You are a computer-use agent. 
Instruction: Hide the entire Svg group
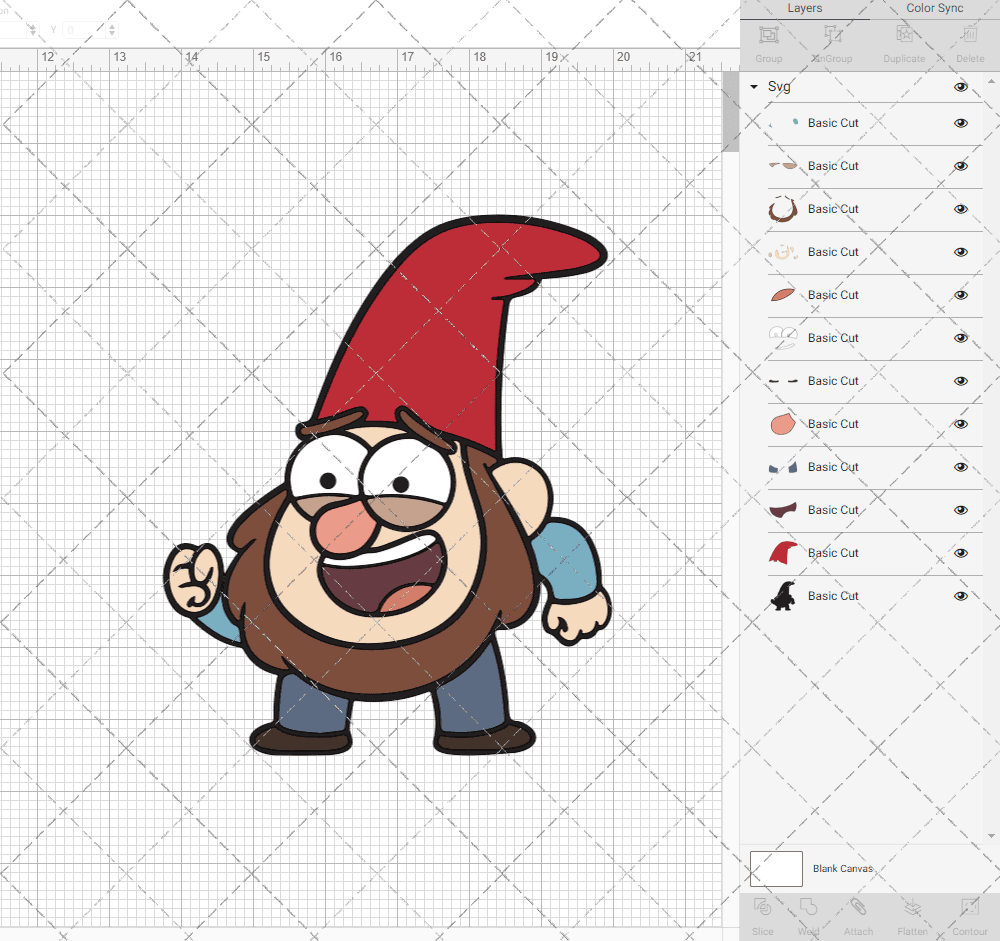tap(960, 87)
